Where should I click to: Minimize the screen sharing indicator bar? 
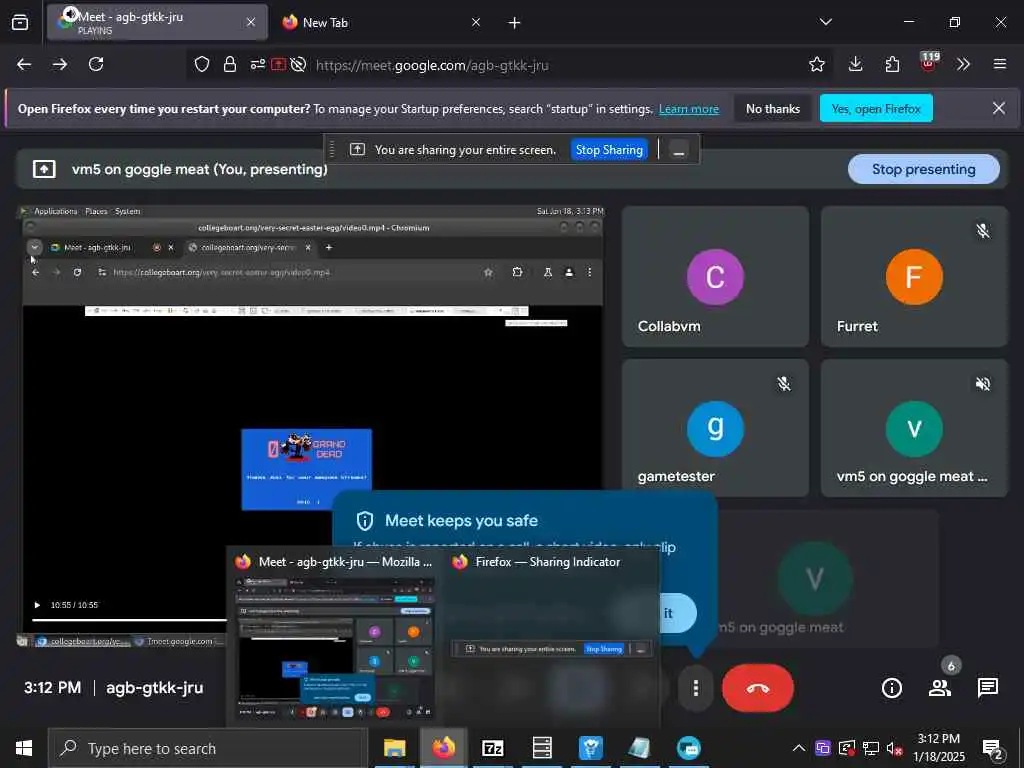tap(679, 150)
